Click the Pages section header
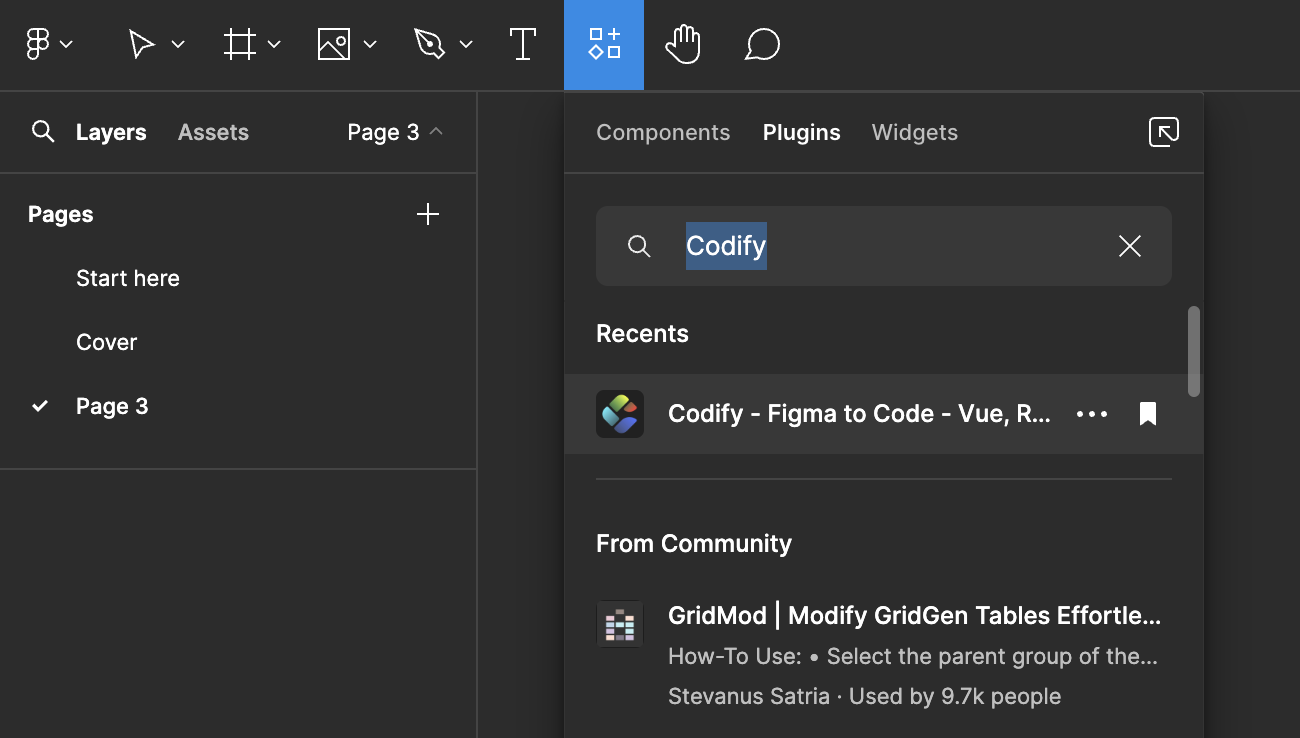This screenshot has width=1300, height=738. click(x=61, y=214)
